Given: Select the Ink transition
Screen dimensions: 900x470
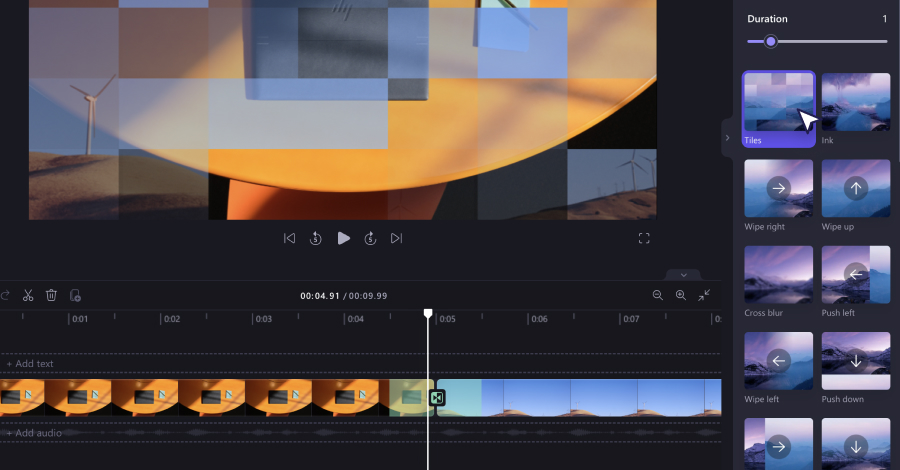Looking at the screenshot, I should [856, 102].
